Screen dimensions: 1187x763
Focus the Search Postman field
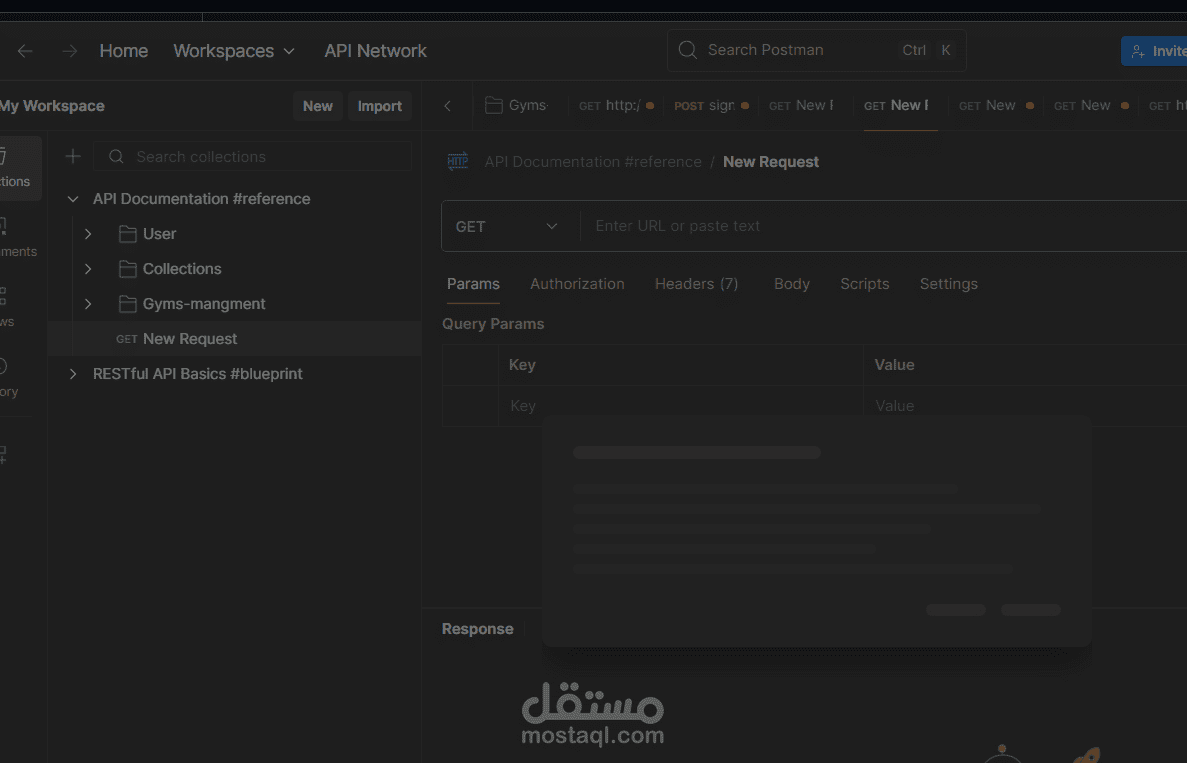[x=816, y=50]
